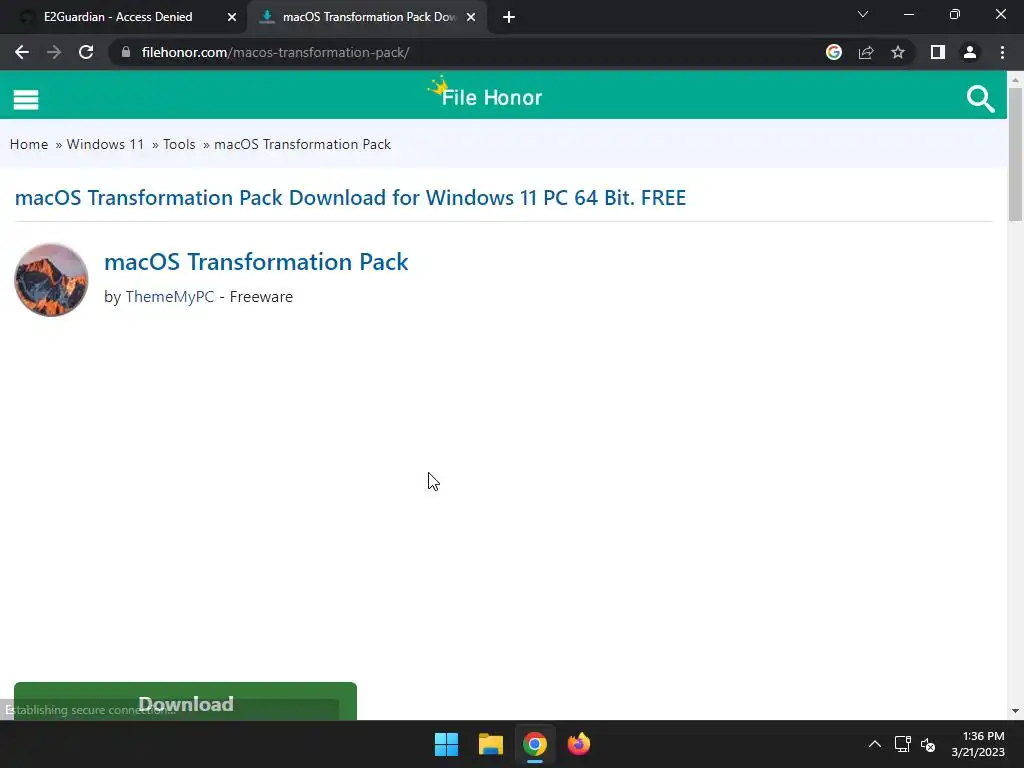Screen dimensions: 1024x768
Task: Click the scrollbar down arrow
Action: [1015, 711]
